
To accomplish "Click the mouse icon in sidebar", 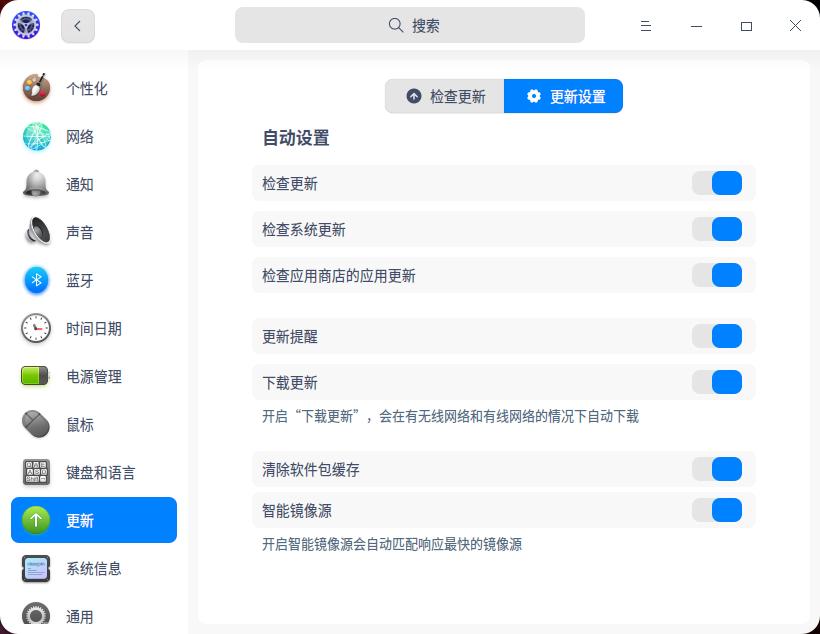I will pos(36,424).
